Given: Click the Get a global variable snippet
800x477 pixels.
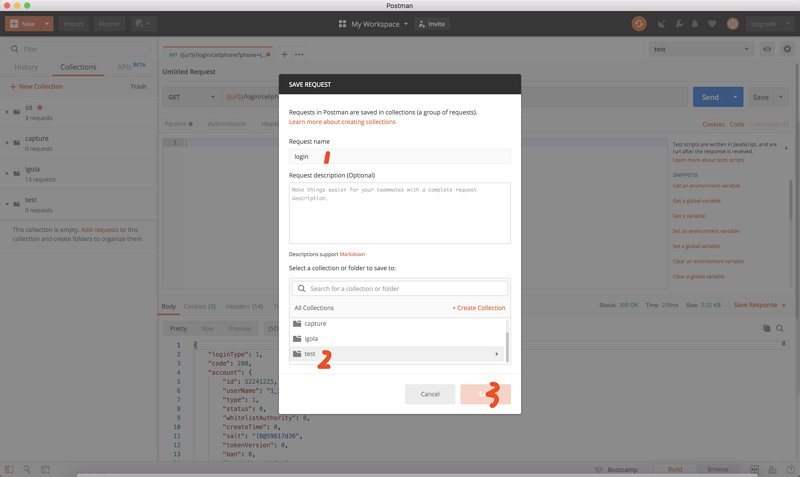Looking at the screenshot, I should pyautogui.click(x=696, y=201).
